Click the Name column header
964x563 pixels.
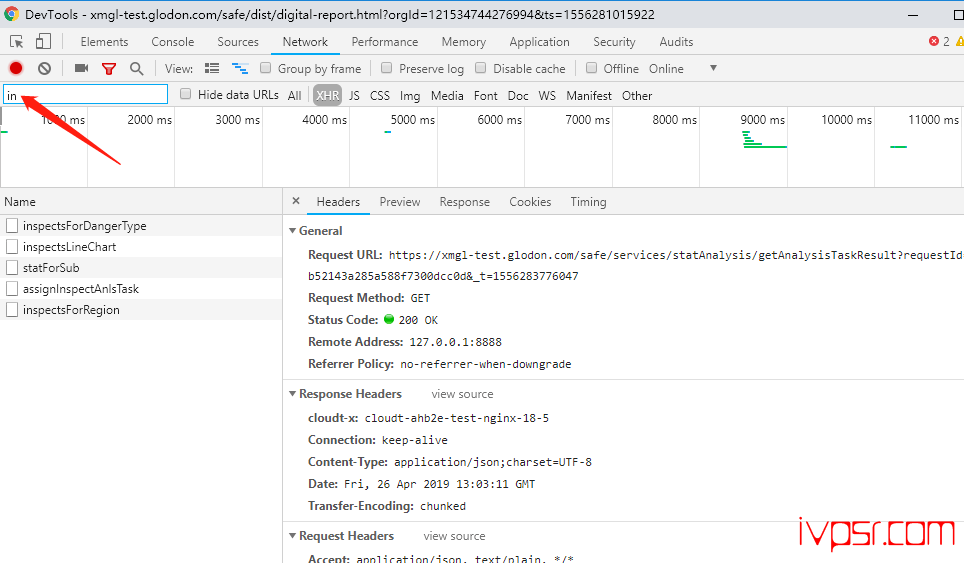coord(141,202)
